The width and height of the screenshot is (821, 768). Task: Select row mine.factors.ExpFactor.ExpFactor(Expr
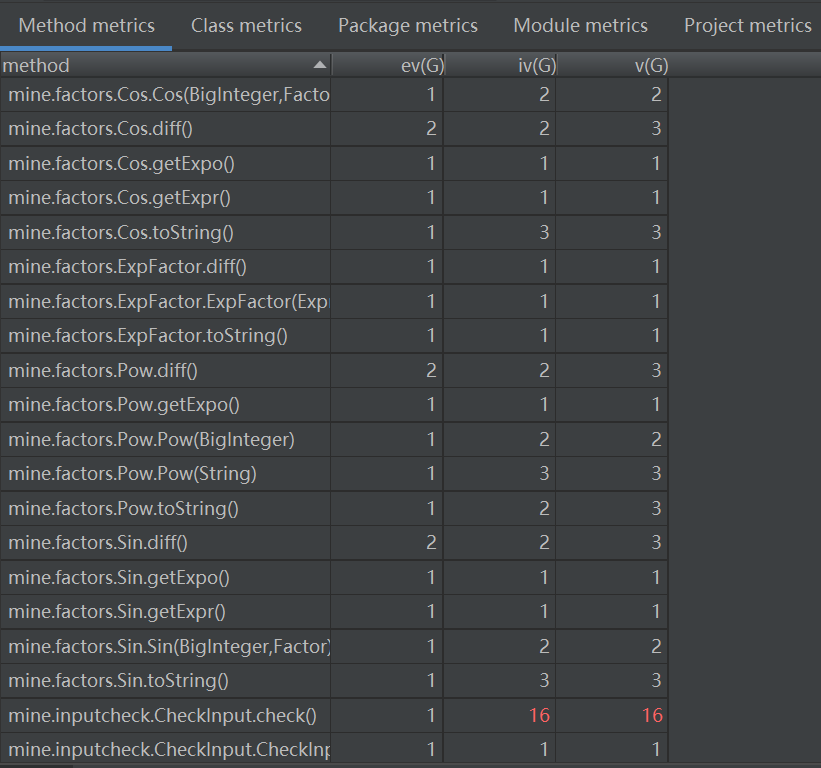334,301
